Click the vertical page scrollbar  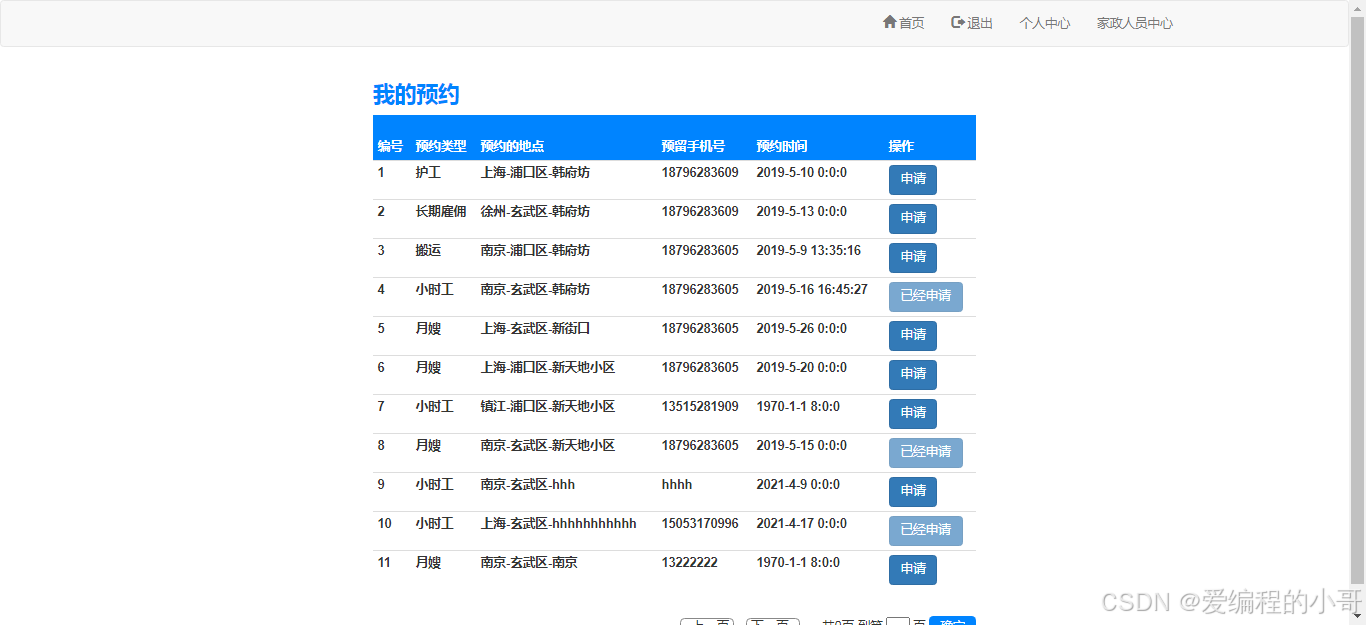1357,300
